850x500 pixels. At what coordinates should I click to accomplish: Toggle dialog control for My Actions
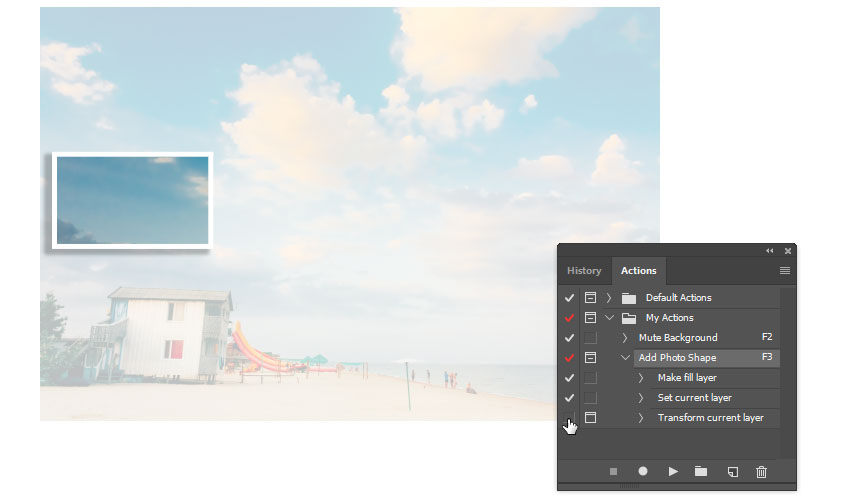(590, 318)
